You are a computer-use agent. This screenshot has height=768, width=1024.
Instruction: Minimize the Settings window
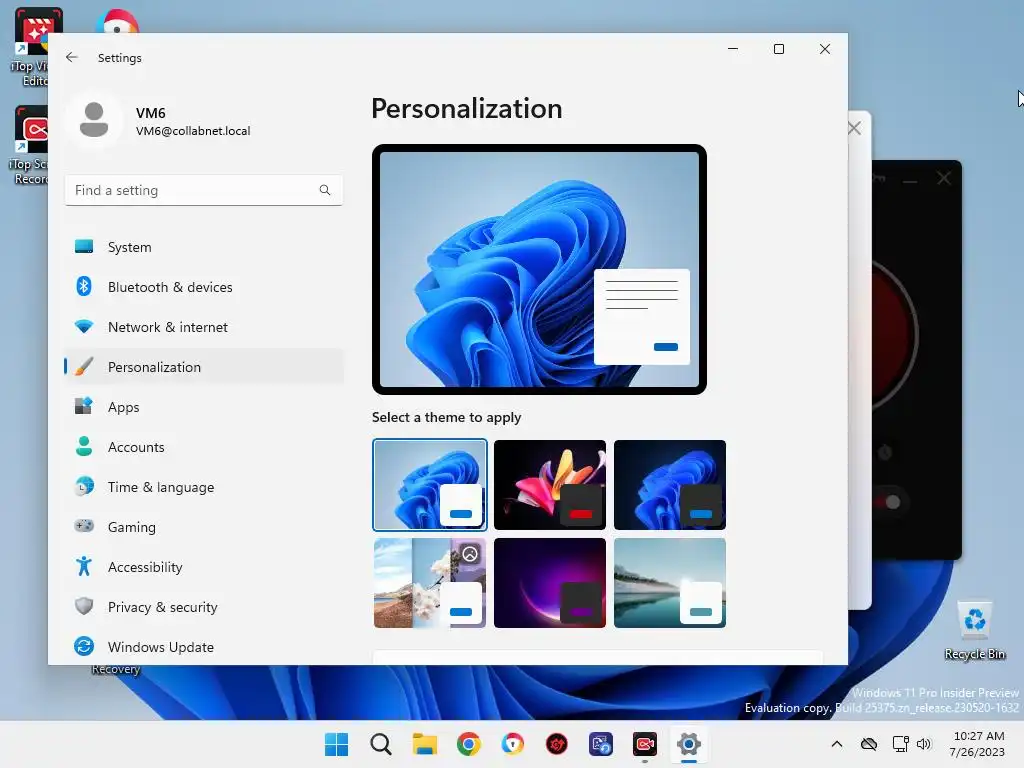733,49
